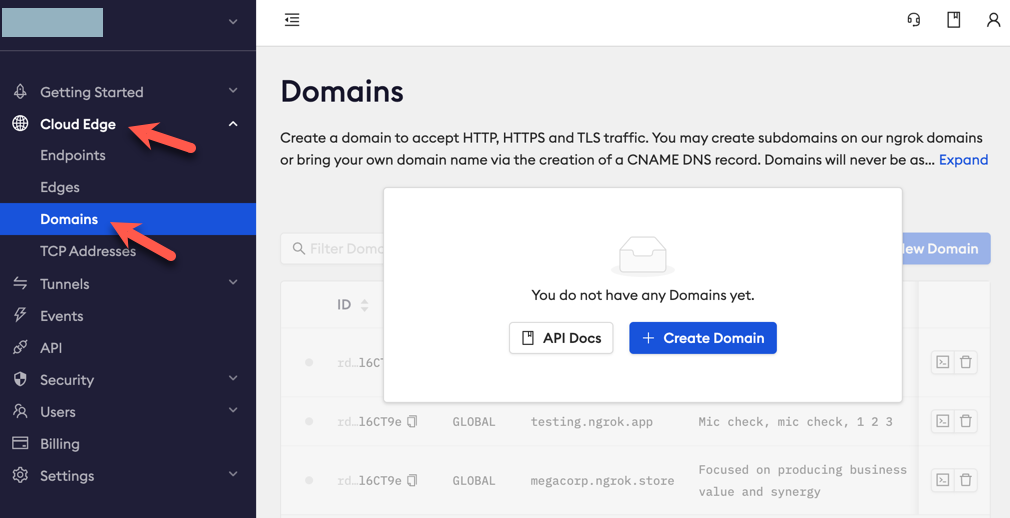Click the terminal icon in first row

(943, 362)
